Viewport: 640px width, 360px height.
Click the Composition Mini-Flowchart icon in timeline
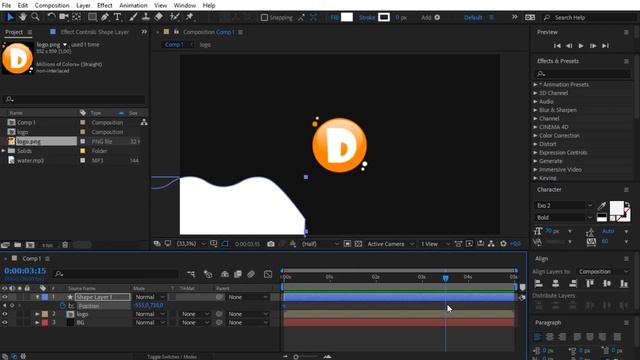point(191,274)
